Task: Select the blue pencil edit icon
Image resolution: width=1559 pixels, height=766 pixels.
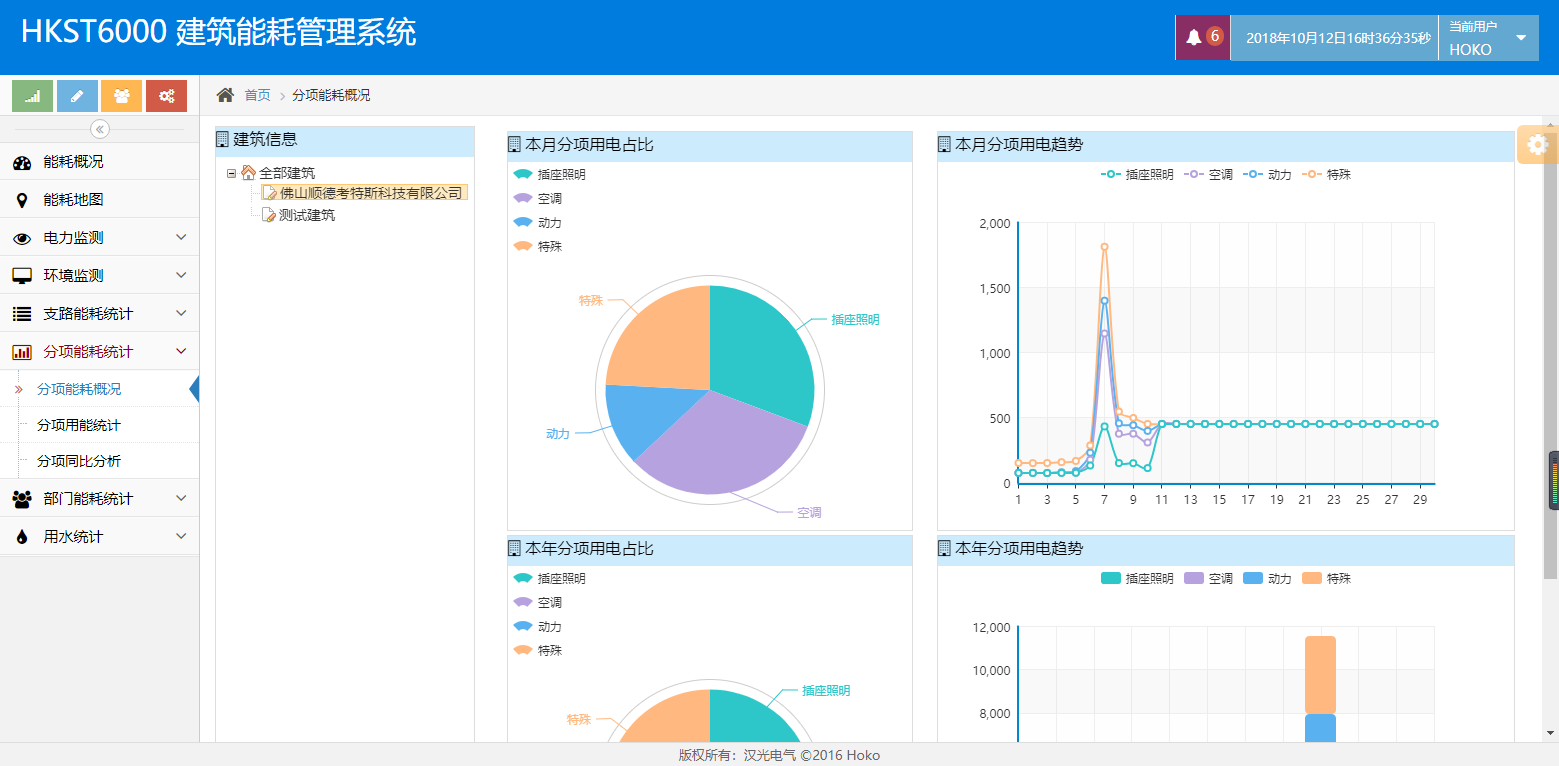Action: pos(77,95)
